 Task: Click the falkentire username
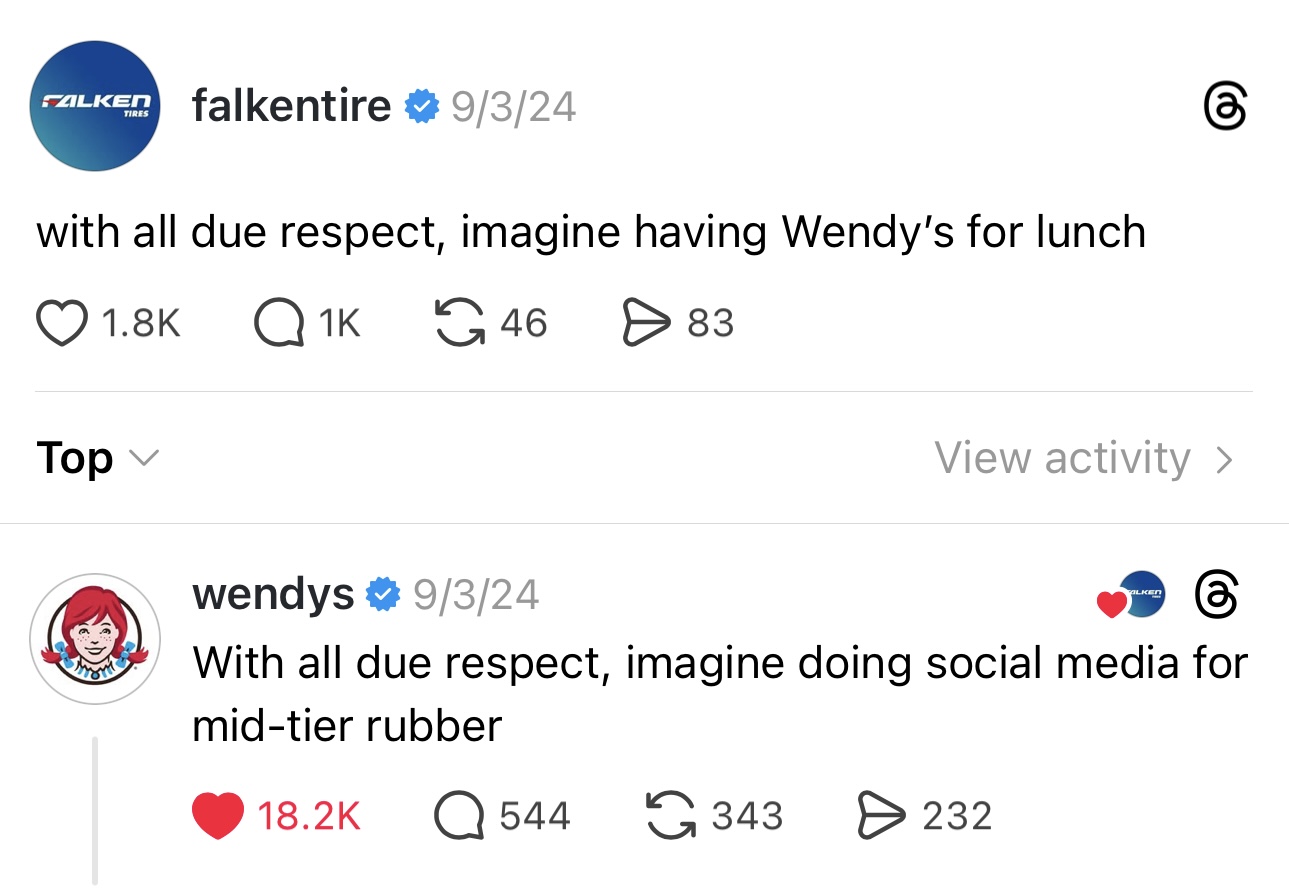291,106
